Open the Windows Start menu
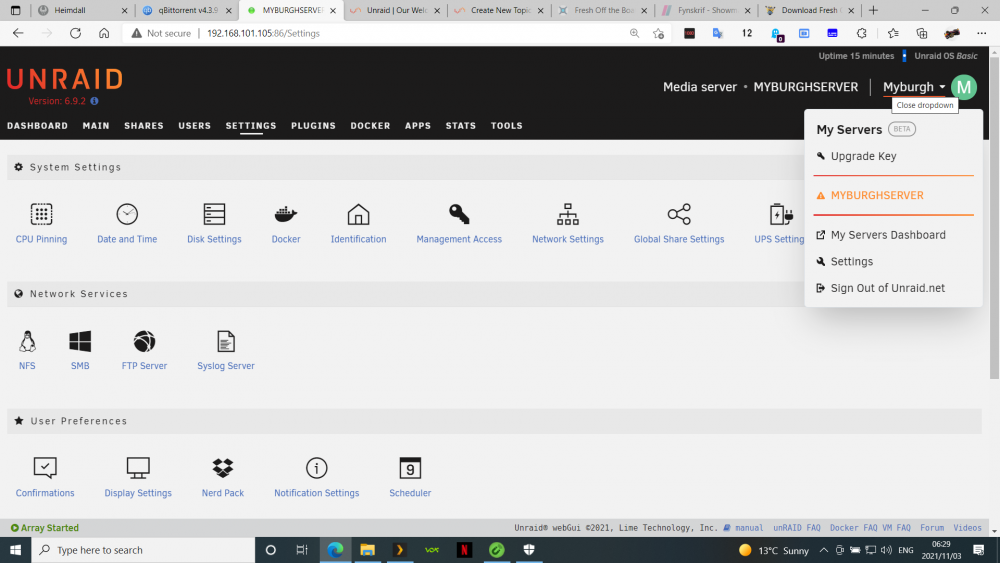Screen dimensions: 1000x563 15,550
